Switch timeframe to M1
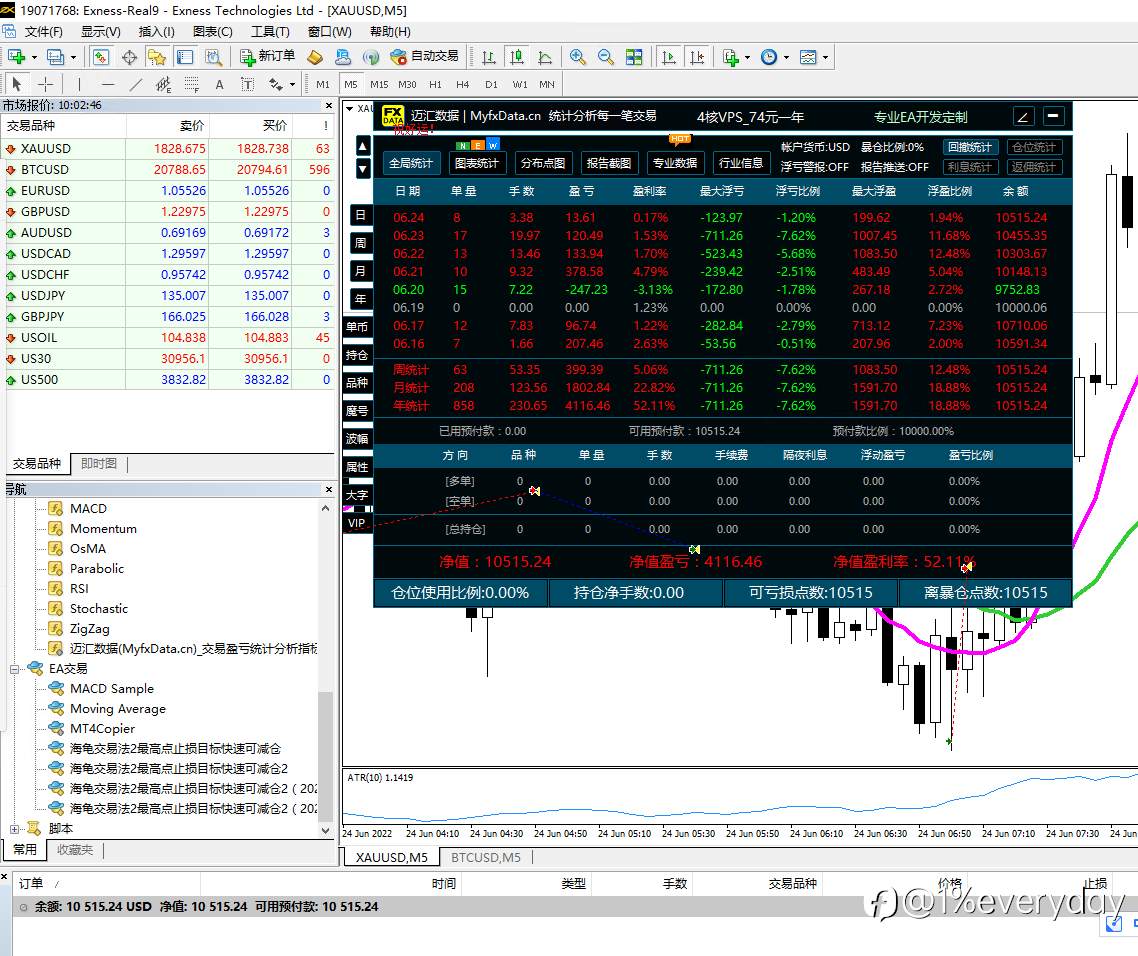1138x956 pixels. 323,84
